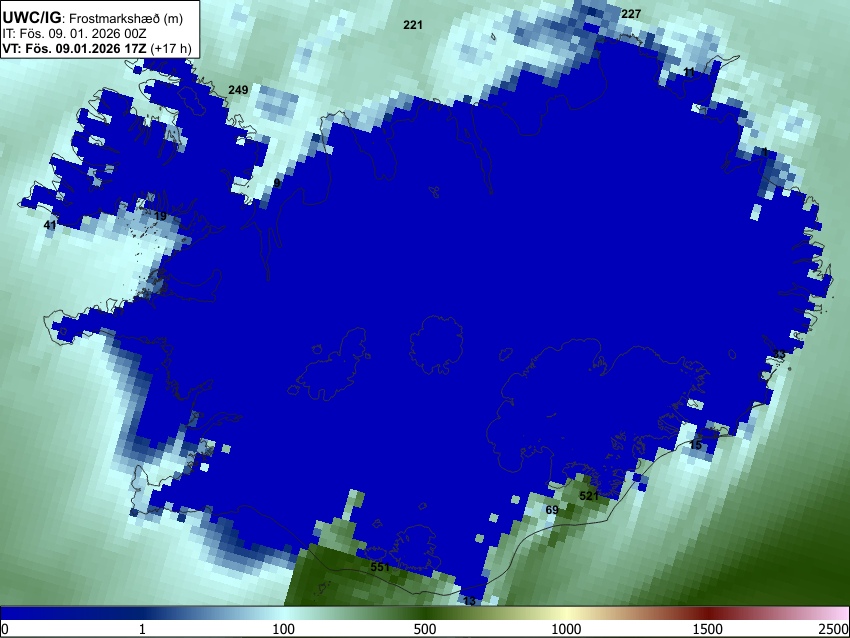Click the map value 15
The width and height of the screenshot is (850, 638).
696,446
